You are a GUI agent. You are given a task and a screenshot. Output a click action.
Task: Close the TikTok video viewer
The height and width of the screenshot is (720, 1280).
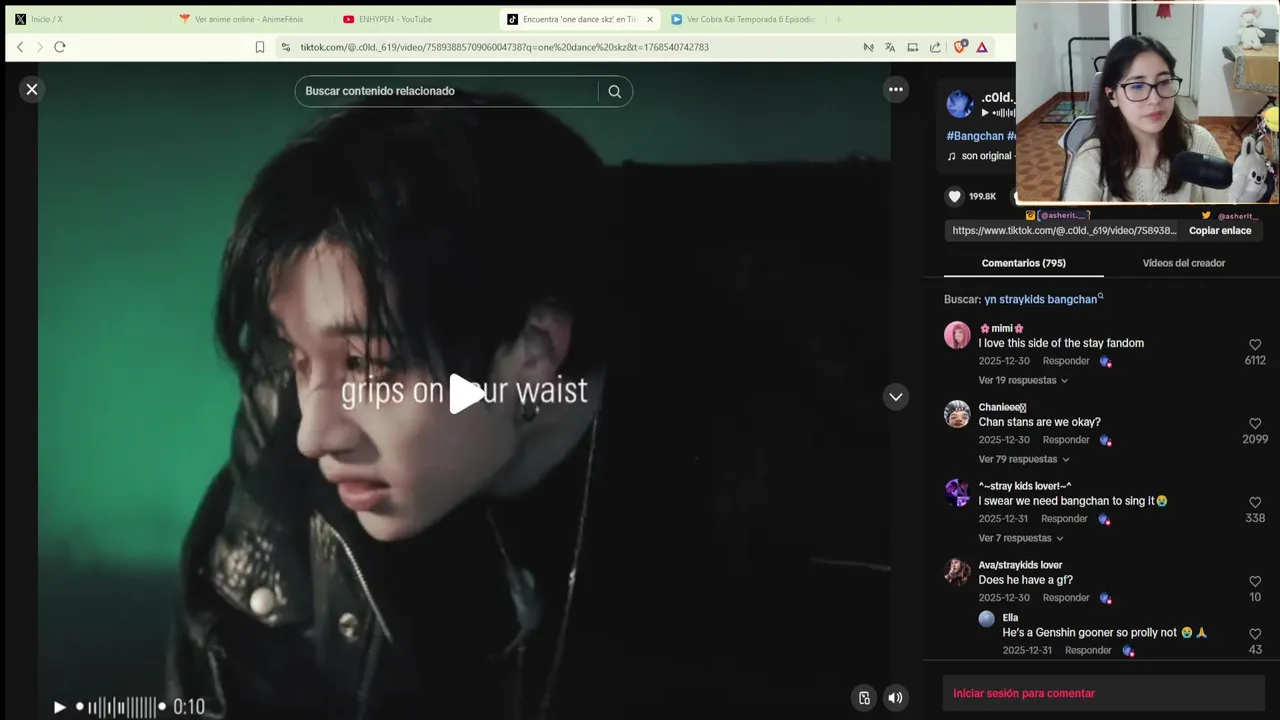(32, 89)
